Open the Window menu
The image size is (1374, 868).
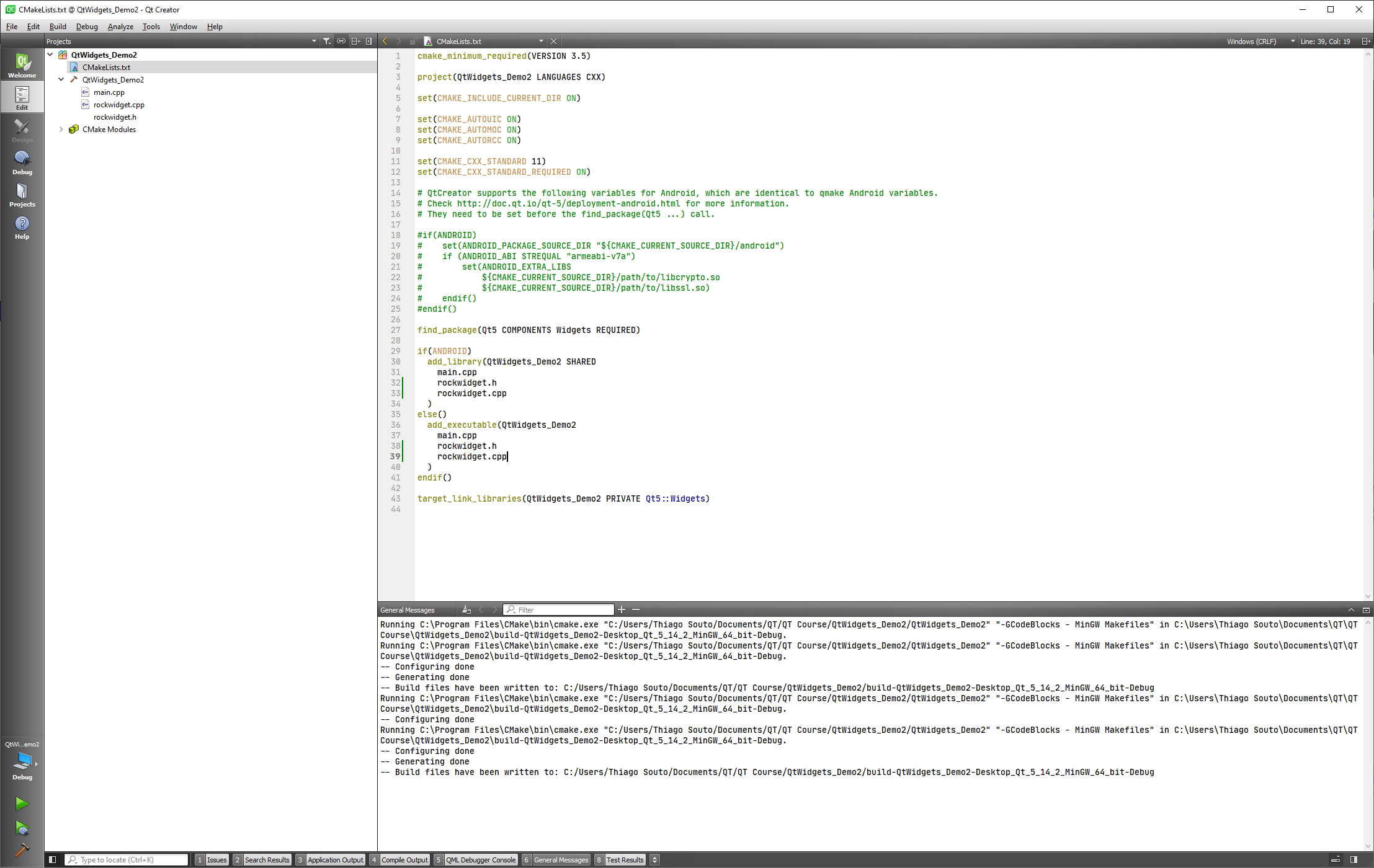184,27
